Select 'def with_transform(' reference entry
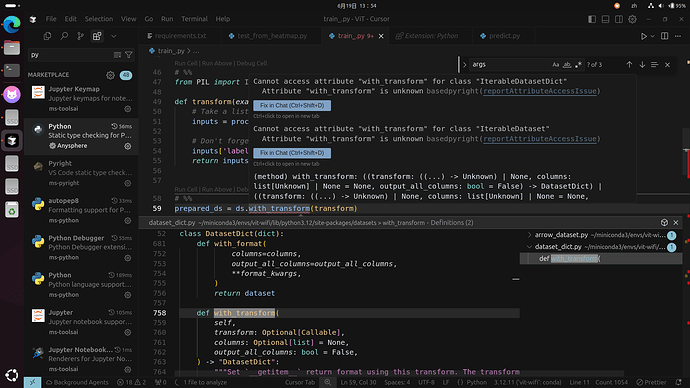The height and width of the screenshot is (388, 690). pyautogui.click(x=601, y=259)
